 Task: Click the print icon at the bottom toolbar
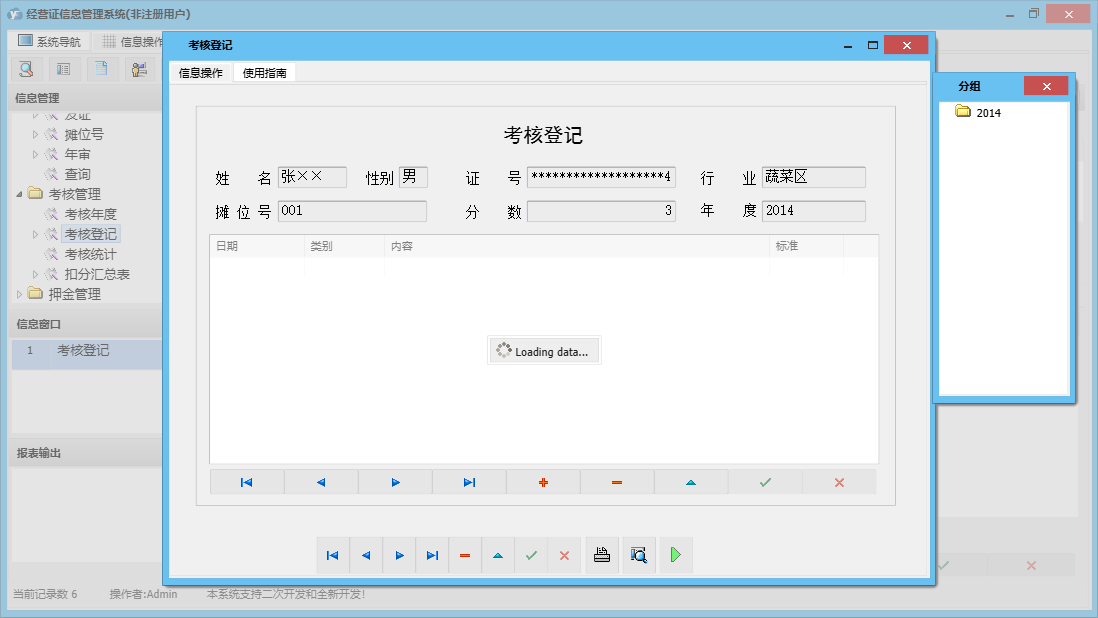pyautogui.click(x=602, y=555)
